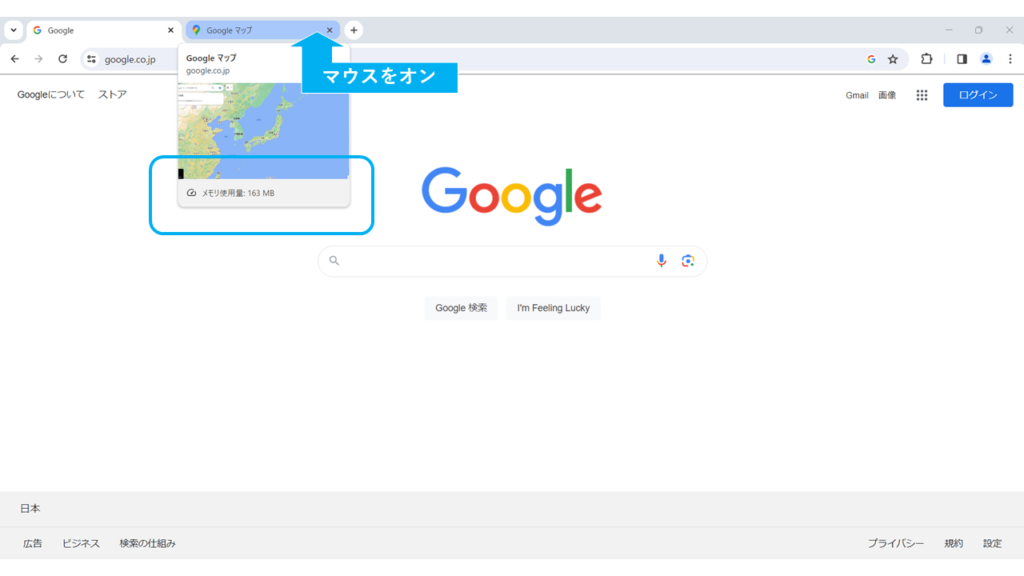Switch to the Google マップ tab
The height and width of the screenshot is (576, 1024).
pyautogui.click(x=263, y=30)
